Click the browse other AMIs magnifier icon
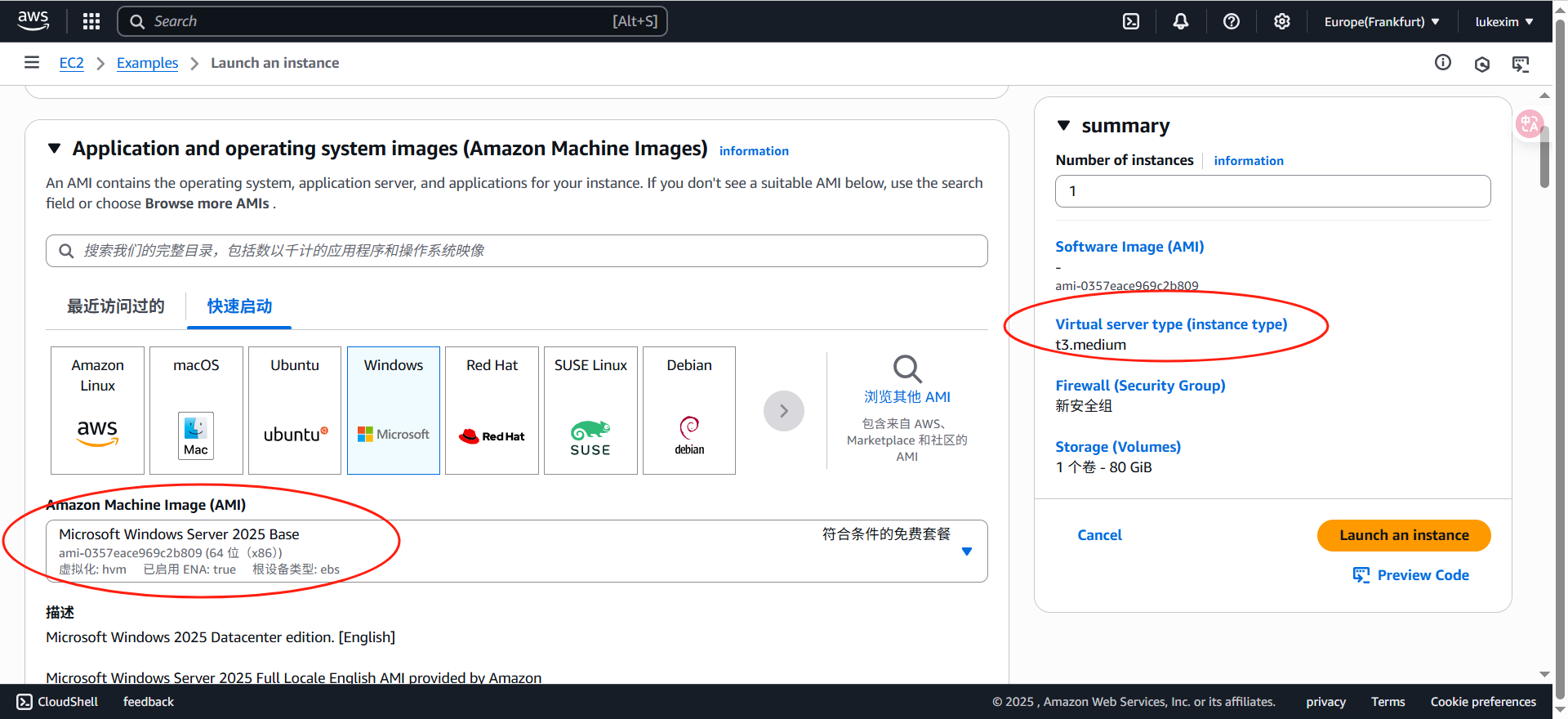1568x719 pixels. pos(906,368)
